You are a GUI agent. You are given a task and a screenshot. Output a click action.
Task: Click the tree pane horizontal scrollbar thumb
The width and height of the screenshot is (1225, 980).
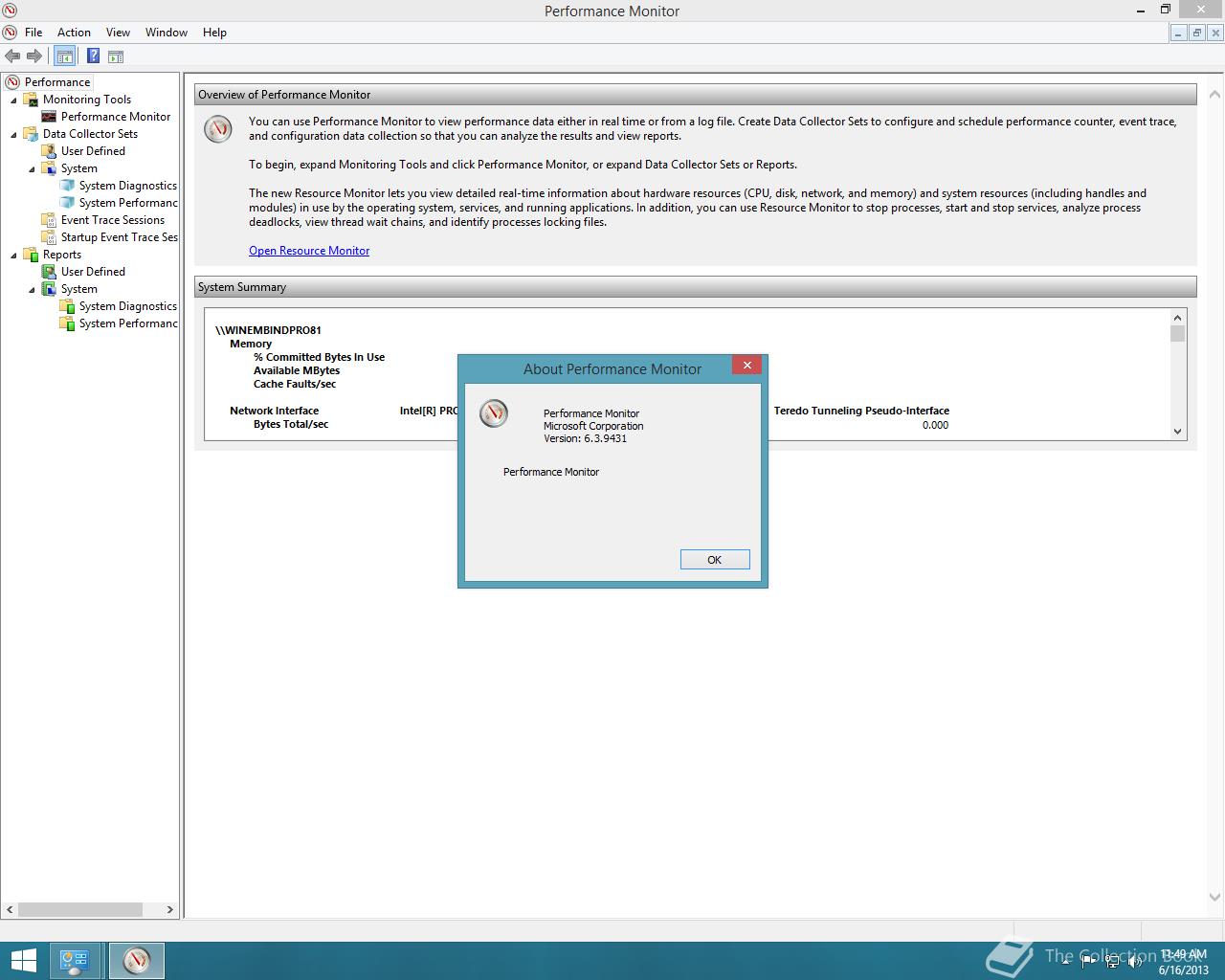click(79, 909)
